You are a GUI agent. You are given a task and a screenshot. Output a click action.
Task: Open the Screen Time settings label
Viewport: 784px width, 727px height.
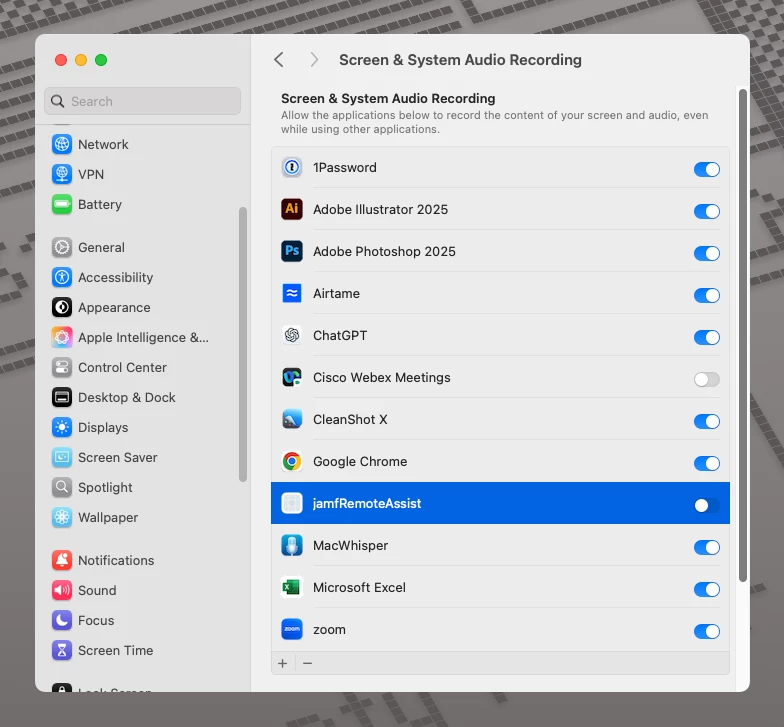point(116,650)
